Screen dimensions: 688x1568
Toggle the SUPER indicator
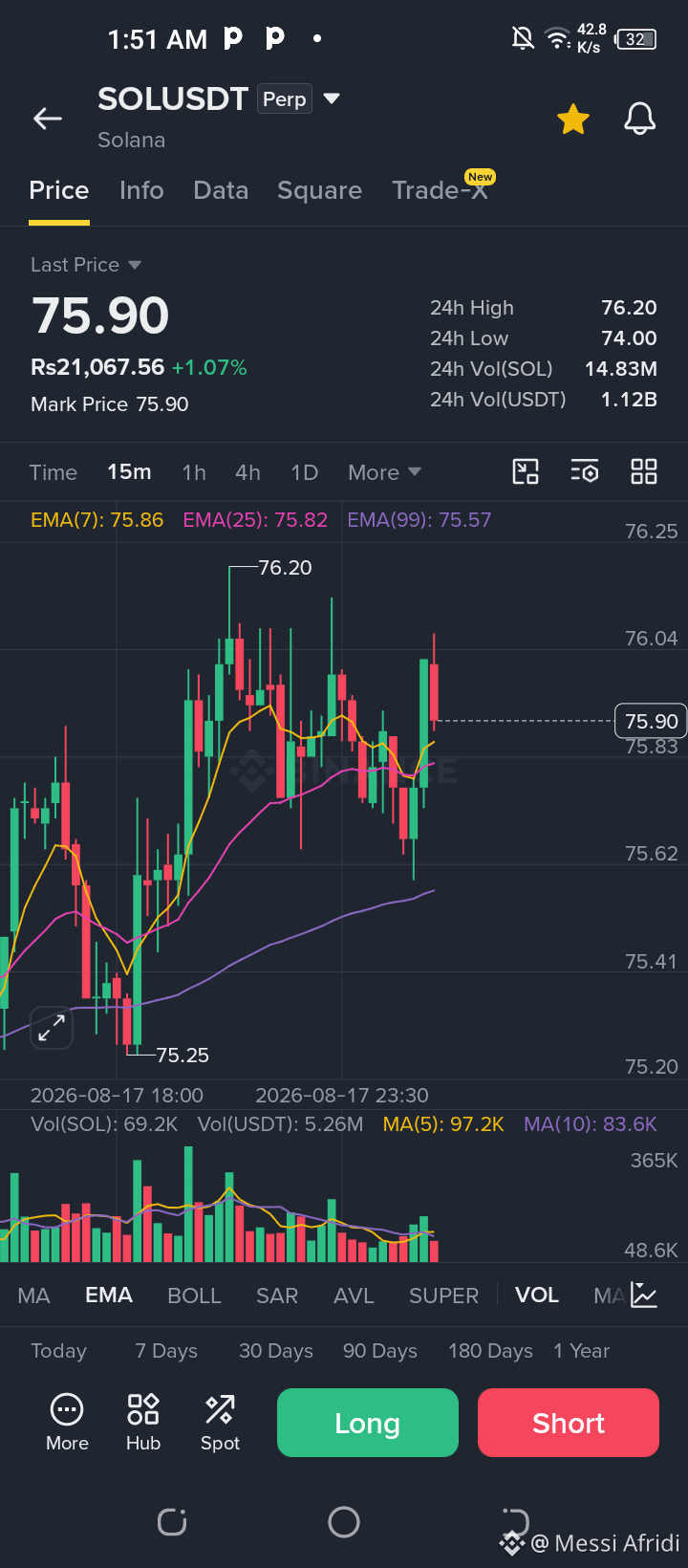pyautogui.click(x=443, y=1296)
